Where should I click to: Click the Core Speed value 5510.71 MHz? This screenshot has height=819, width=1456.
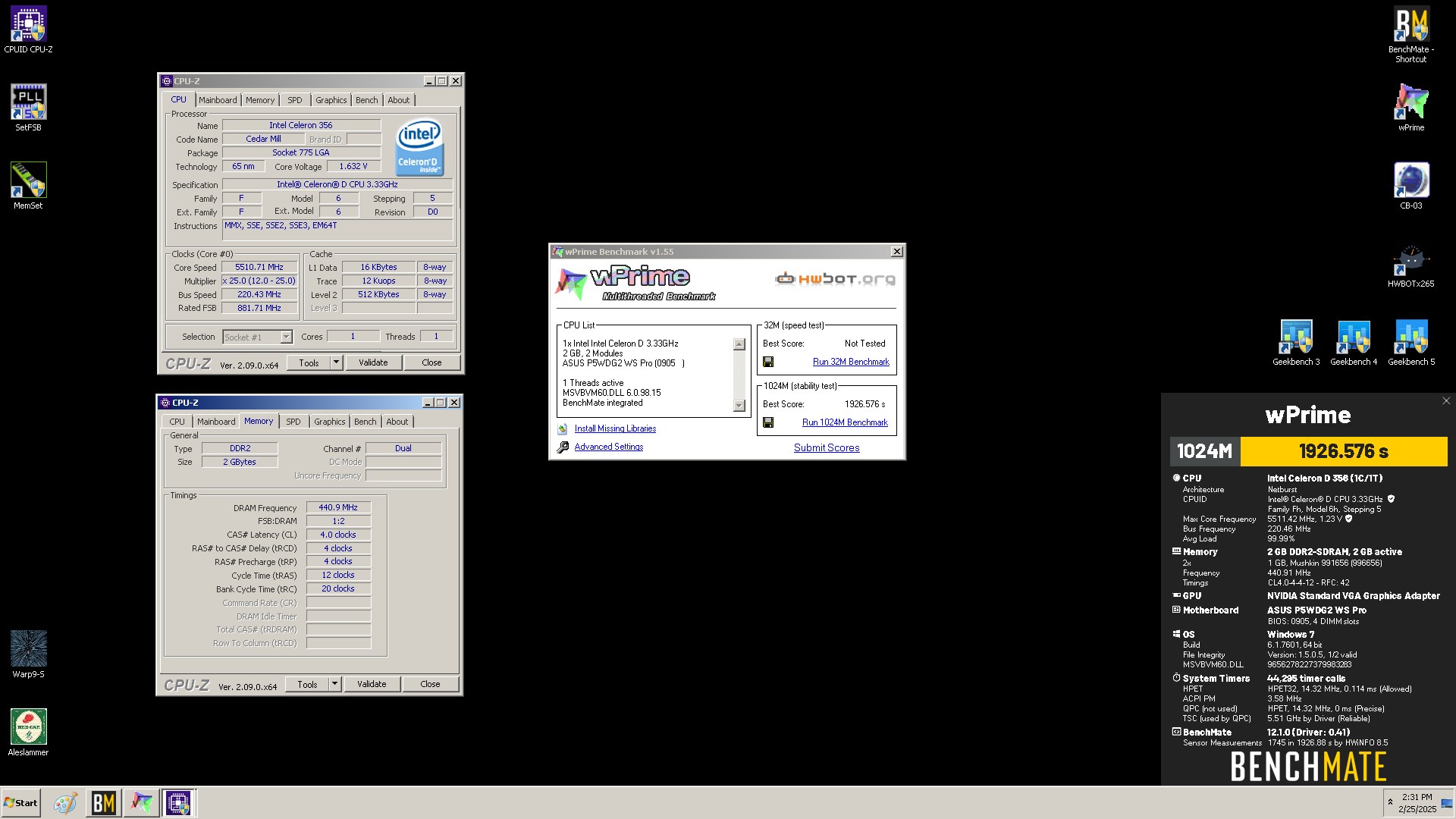[x=259, y=268]
